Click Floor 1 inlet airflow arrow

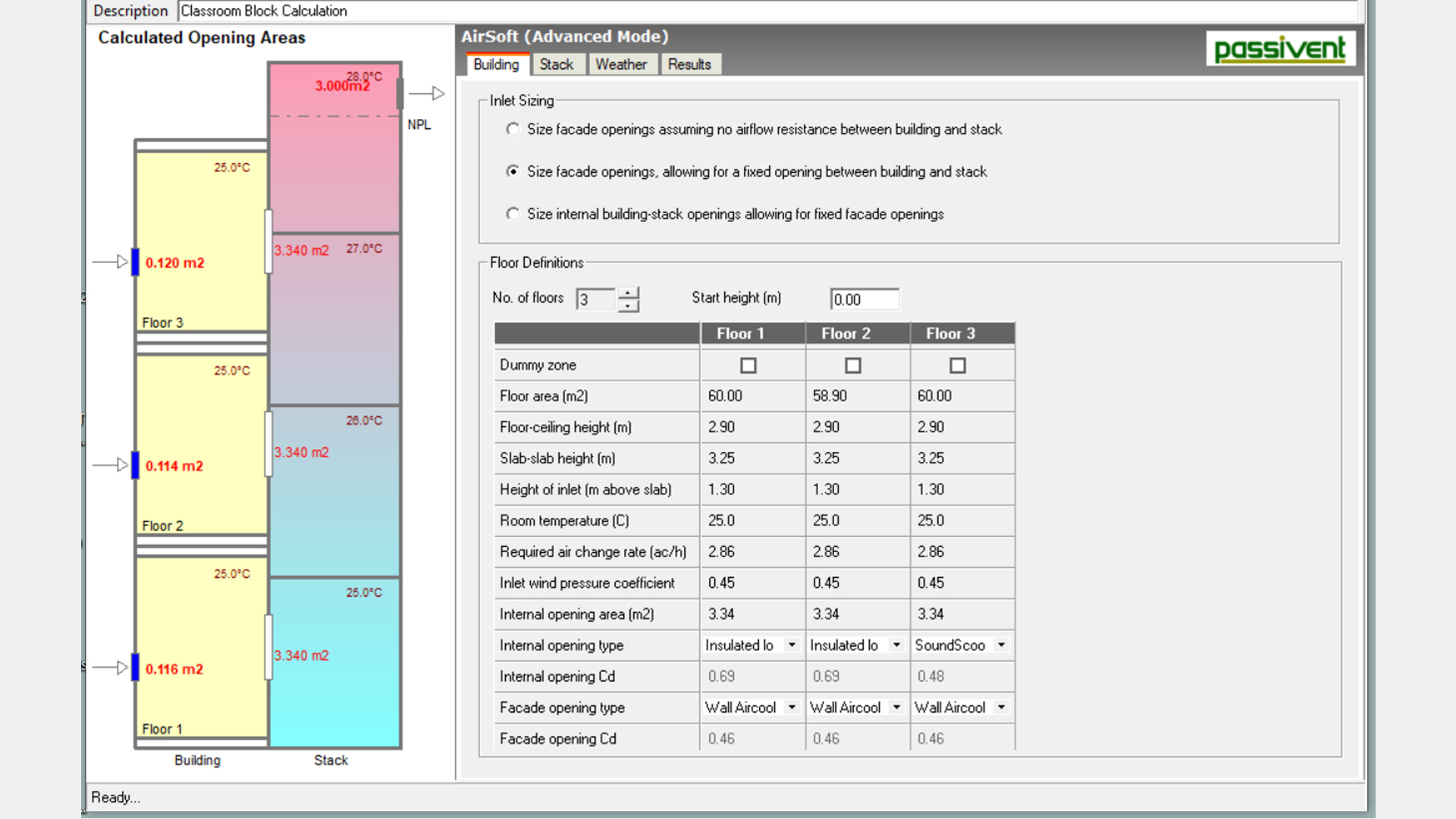tap(111, 667)
